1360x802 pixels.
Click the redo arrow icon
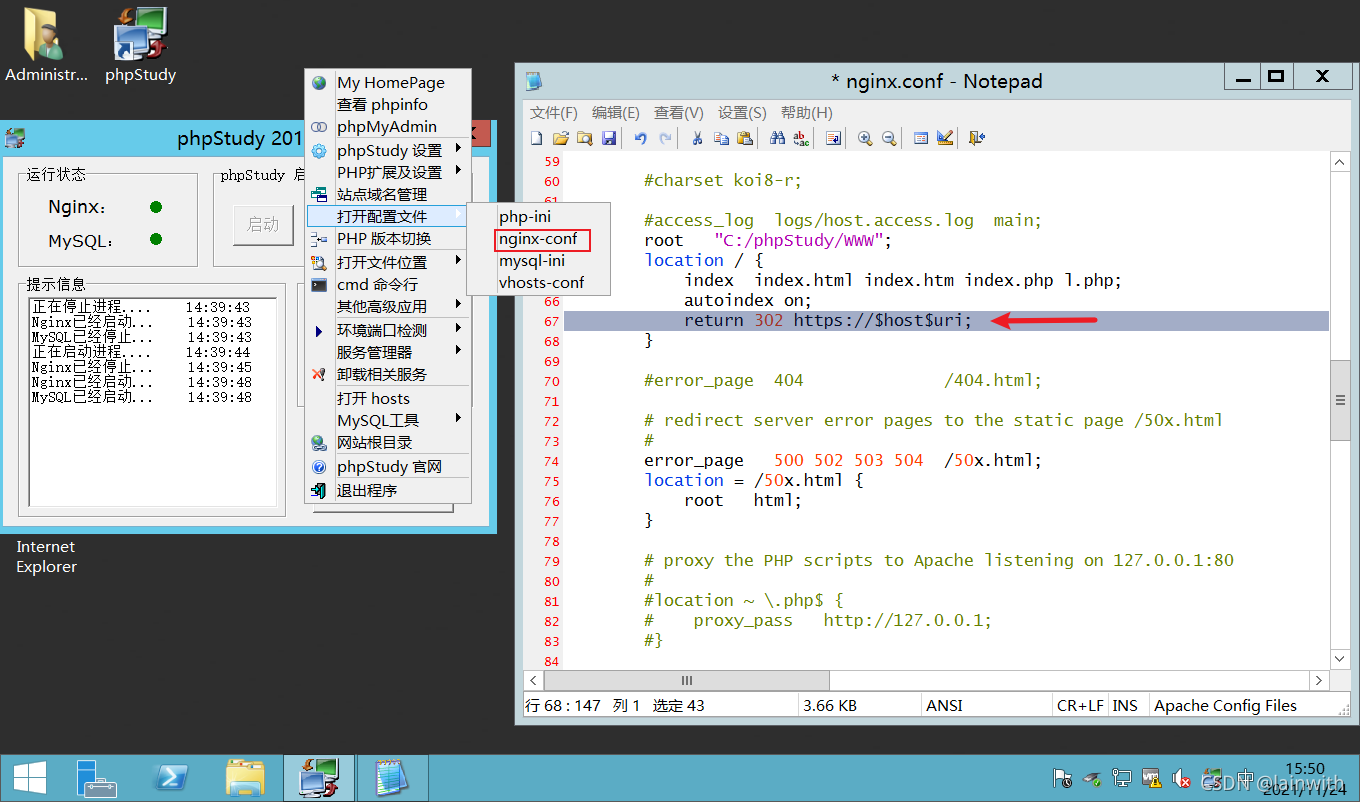[x=665, y=138]
